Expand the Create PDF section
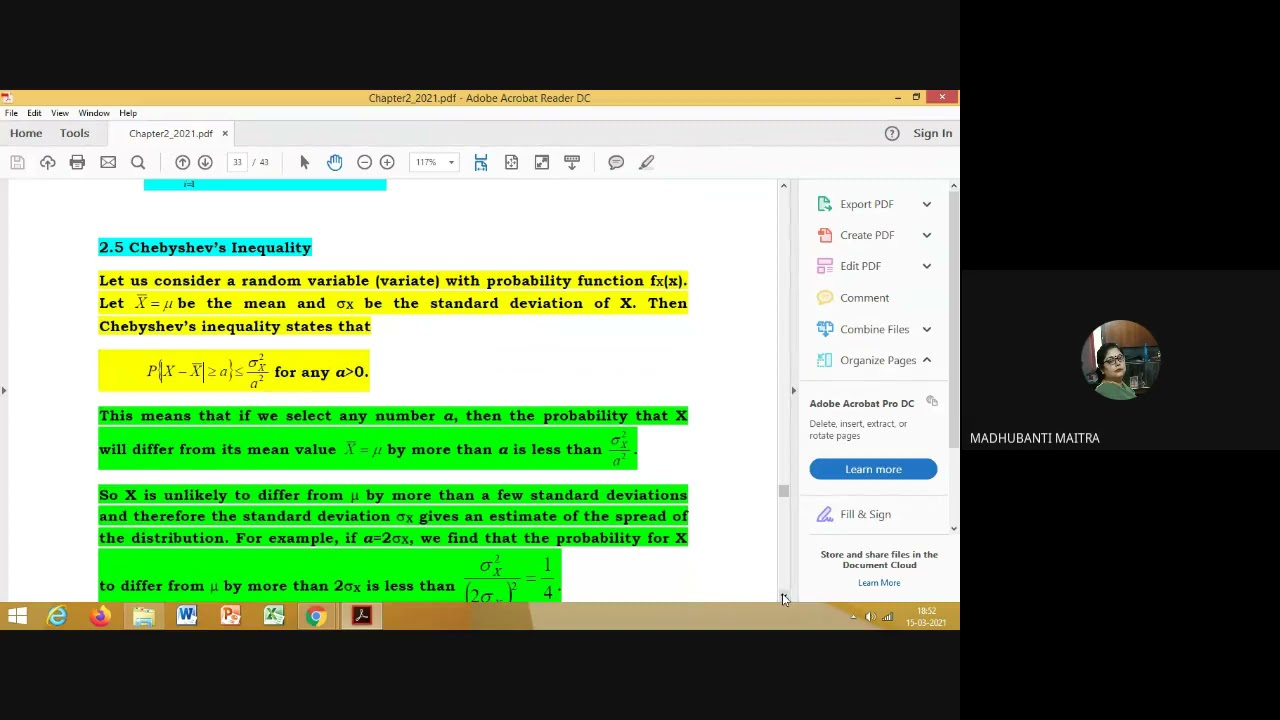The height and width of the screenshot is (720, 1280). click(x=926, y=235)
